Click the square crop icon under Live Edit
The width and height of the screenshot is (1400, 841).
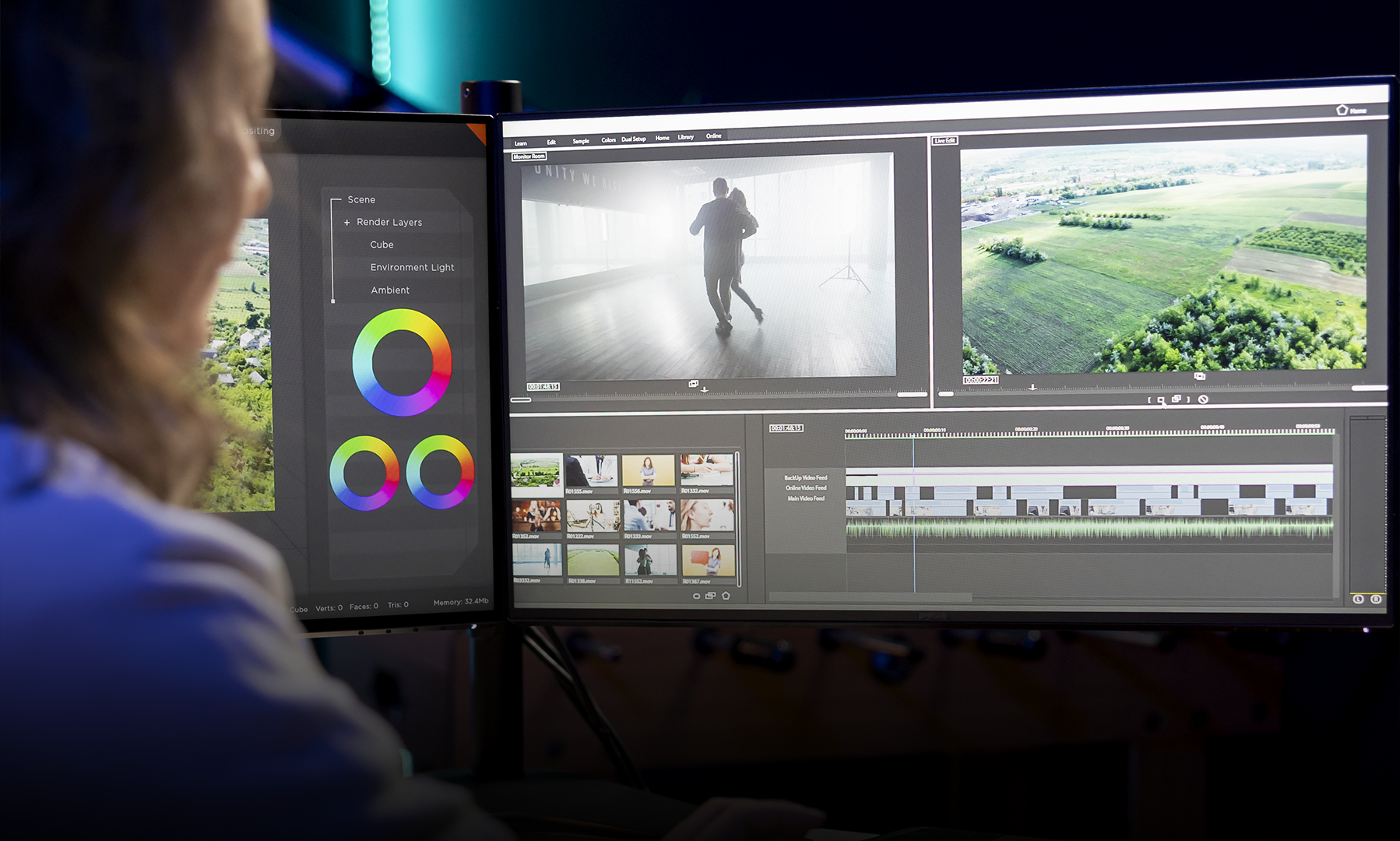tap(1160, 400)
